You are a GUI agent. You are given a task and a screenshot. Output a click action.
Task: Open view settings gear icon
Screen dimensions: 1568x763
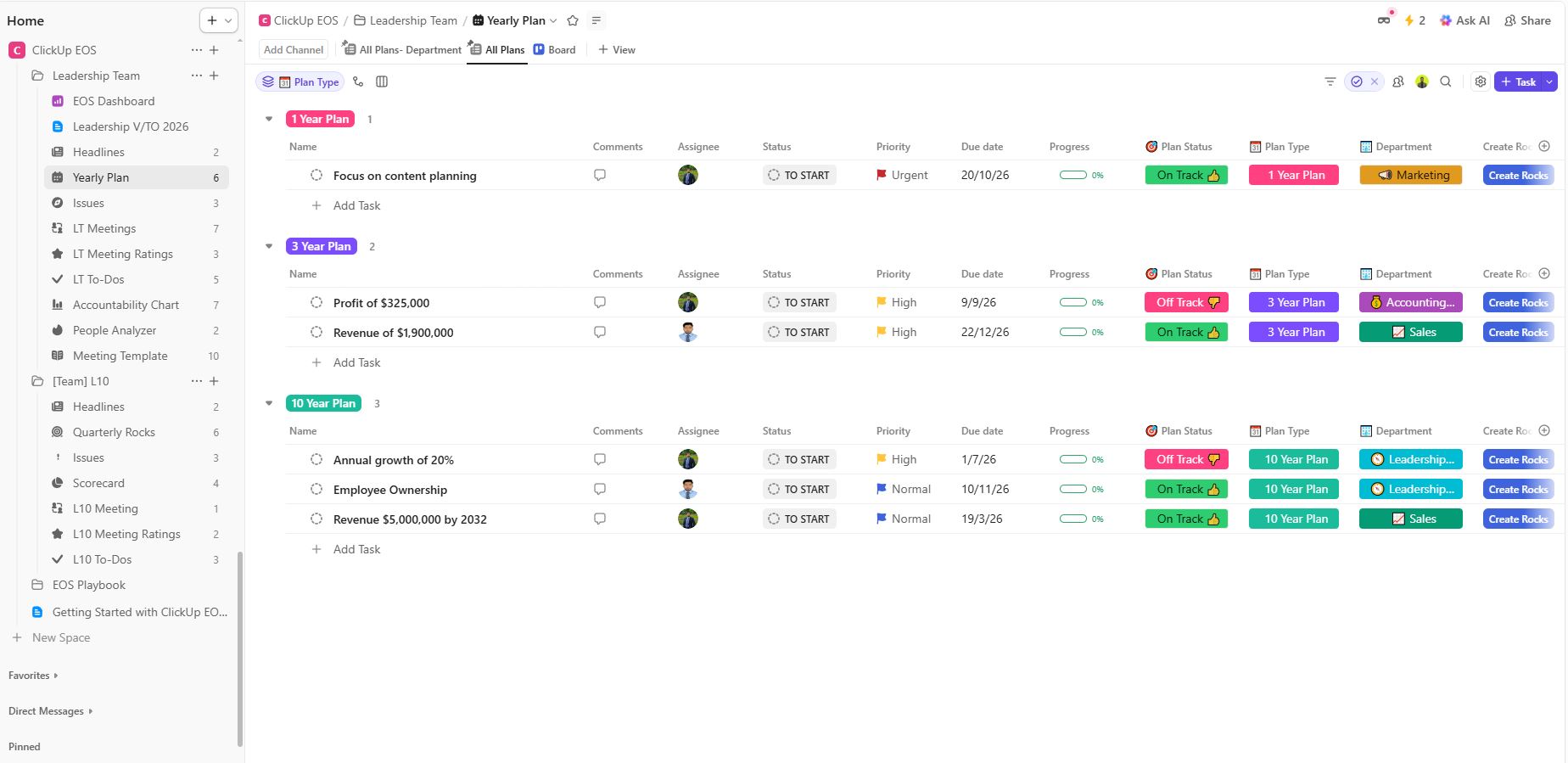(x=1481, y=81)
